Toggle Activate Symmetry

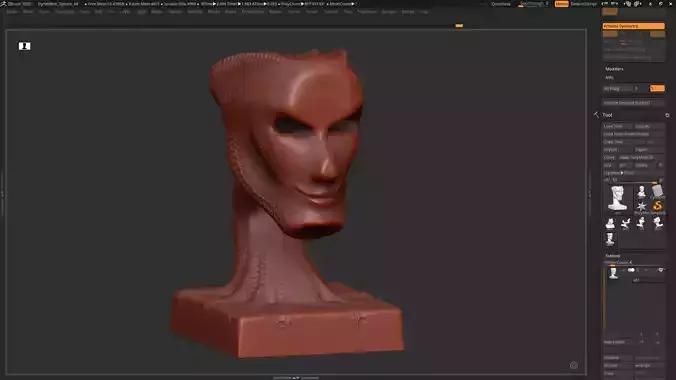(x=633, y=26)
